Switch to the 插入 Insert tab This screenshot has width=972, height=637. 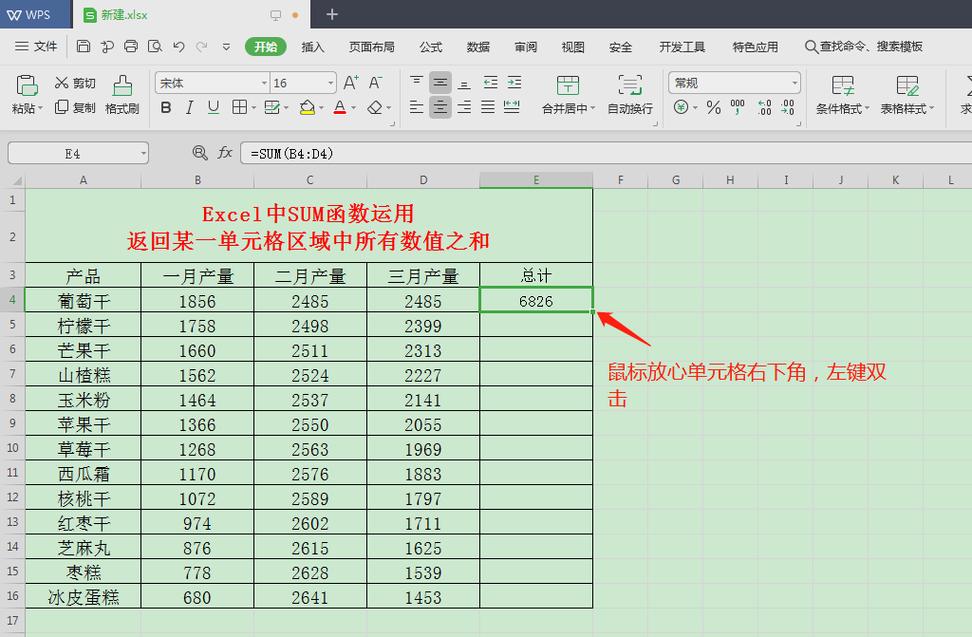point(312,47)
